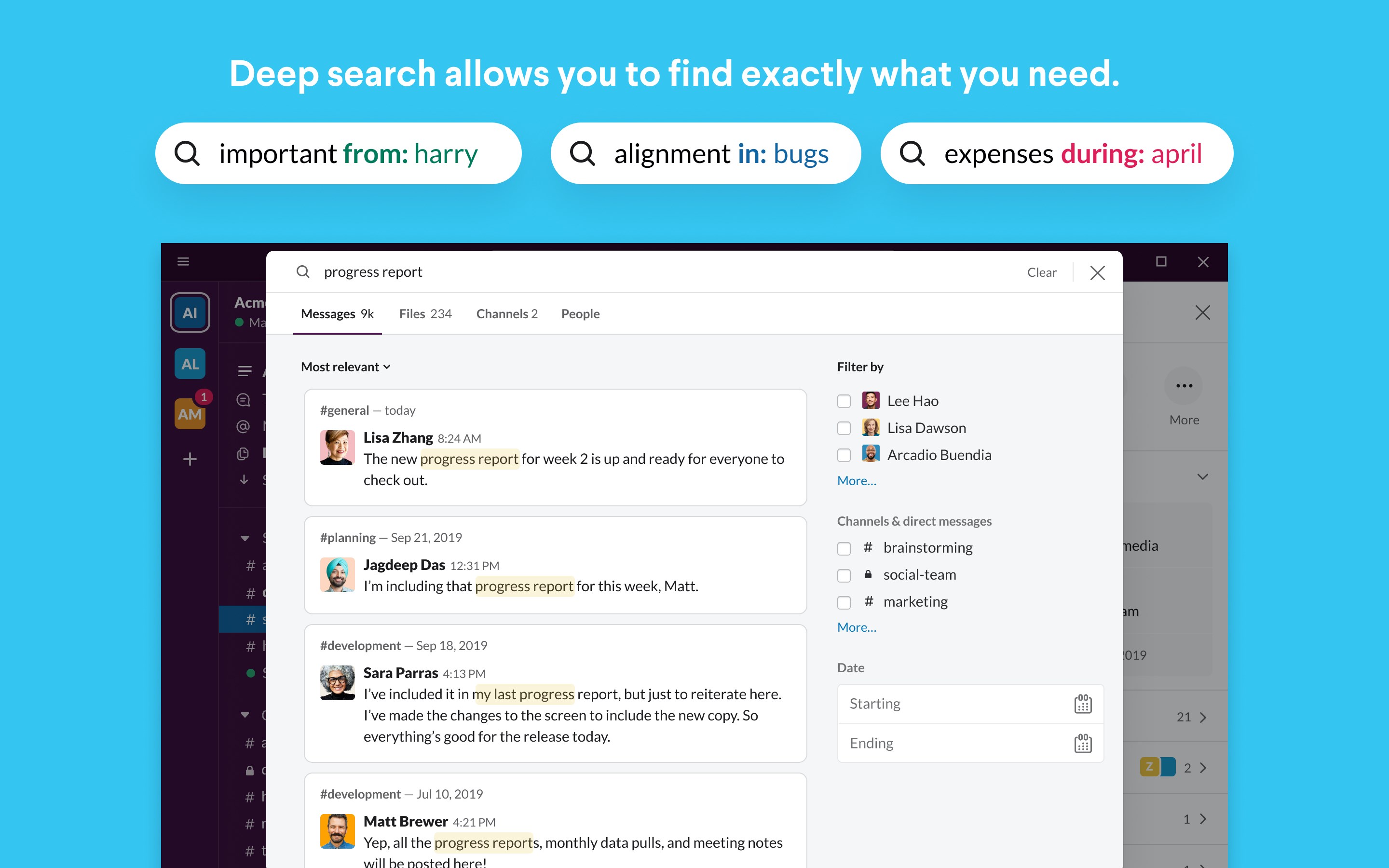Expand people filter with More link
The height and width of the screenshot is (868, 1389).
[856, 480]
